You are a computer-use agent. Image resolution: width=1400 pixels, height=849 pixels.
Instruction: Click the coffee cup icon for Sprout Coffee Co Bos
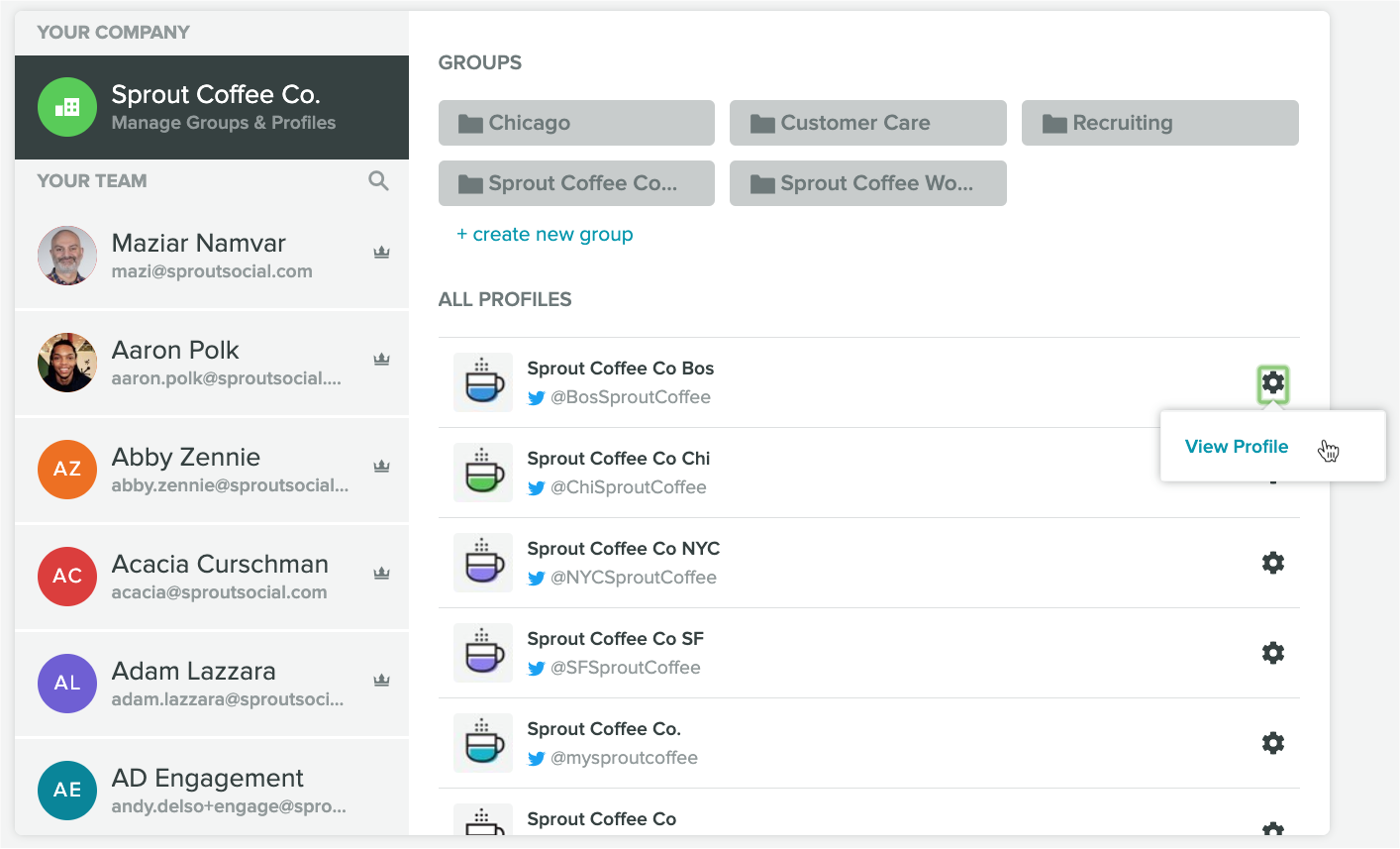click(x=483, y=382)
